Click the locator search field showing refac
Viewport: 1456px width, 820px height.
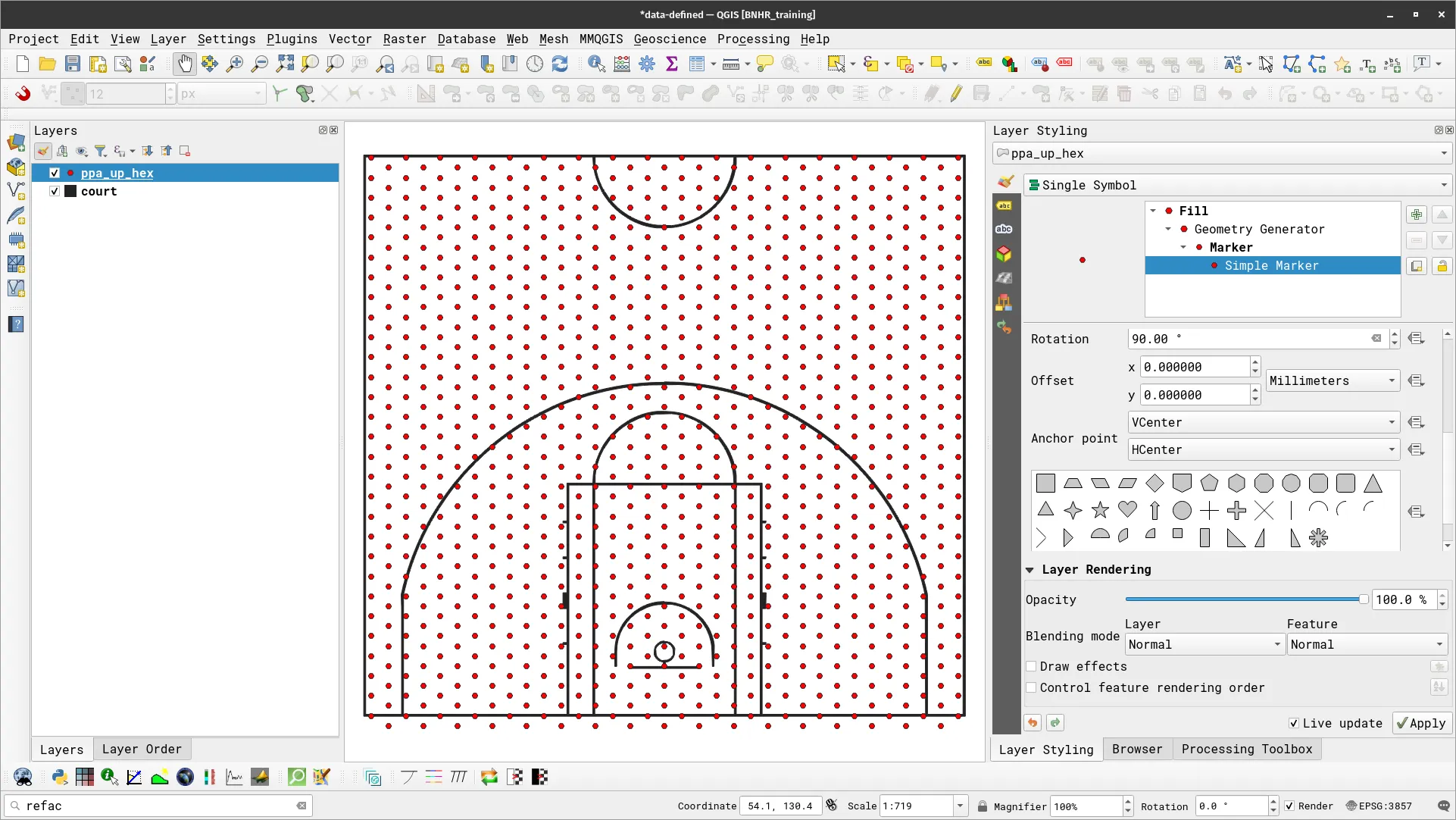click(152, 806)
